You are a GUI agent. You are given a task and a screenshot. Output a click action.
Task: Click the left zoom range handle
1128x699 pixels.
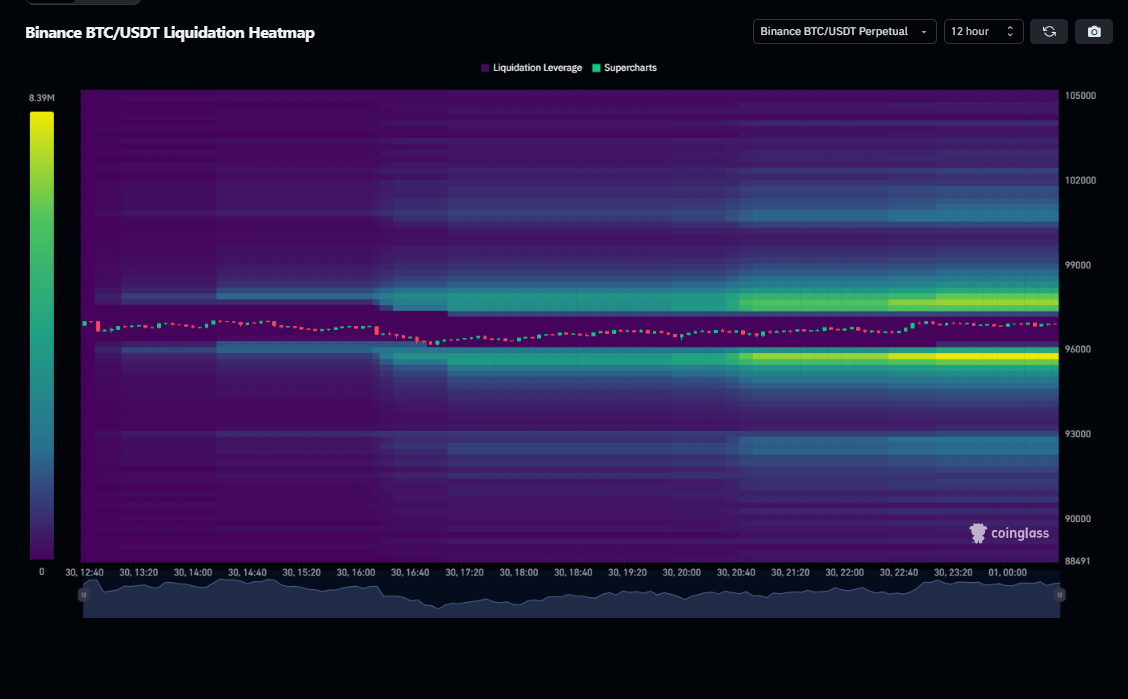(x=83, y=594)
